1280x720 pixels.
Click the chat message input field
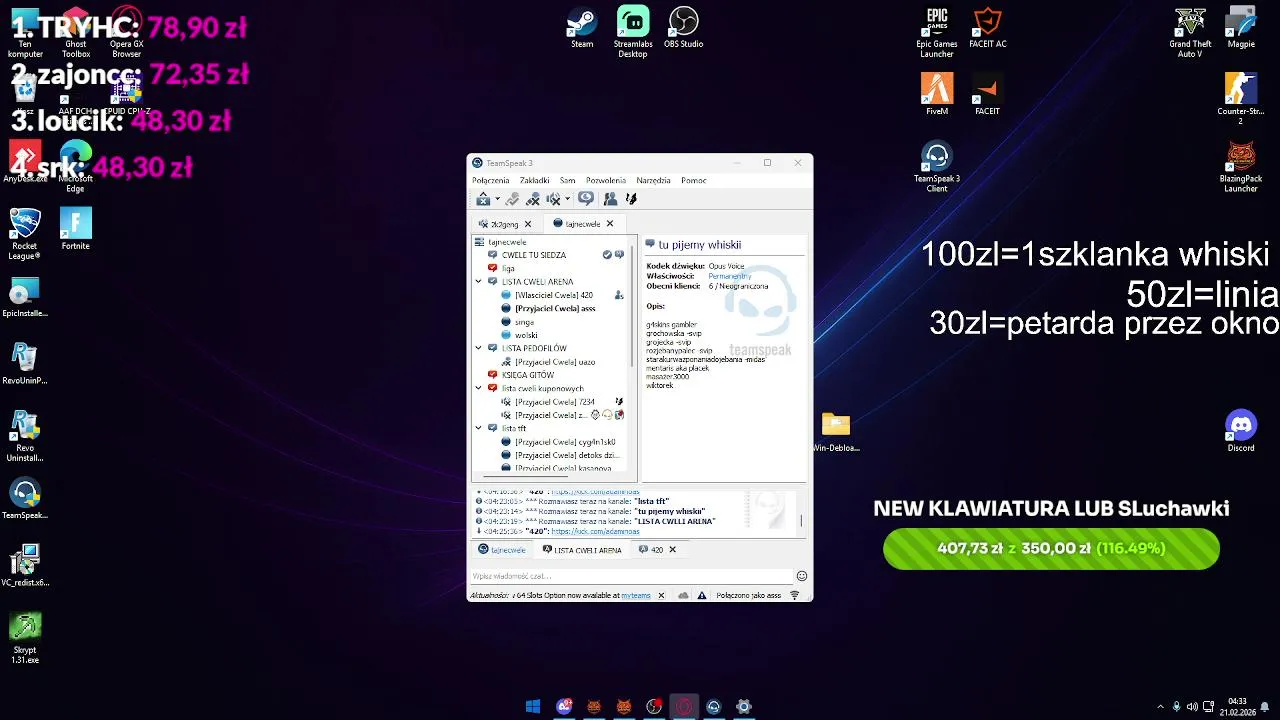click(x=631, y=576)
